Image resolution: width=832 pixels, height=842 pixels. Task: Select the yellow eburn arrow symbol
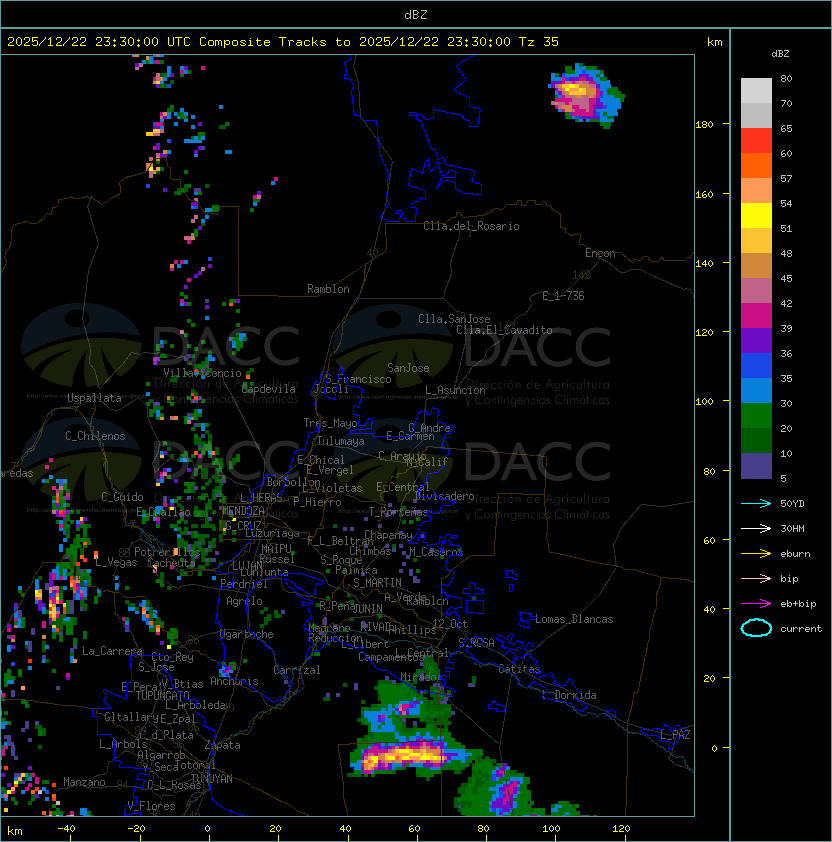pos(756,554)
